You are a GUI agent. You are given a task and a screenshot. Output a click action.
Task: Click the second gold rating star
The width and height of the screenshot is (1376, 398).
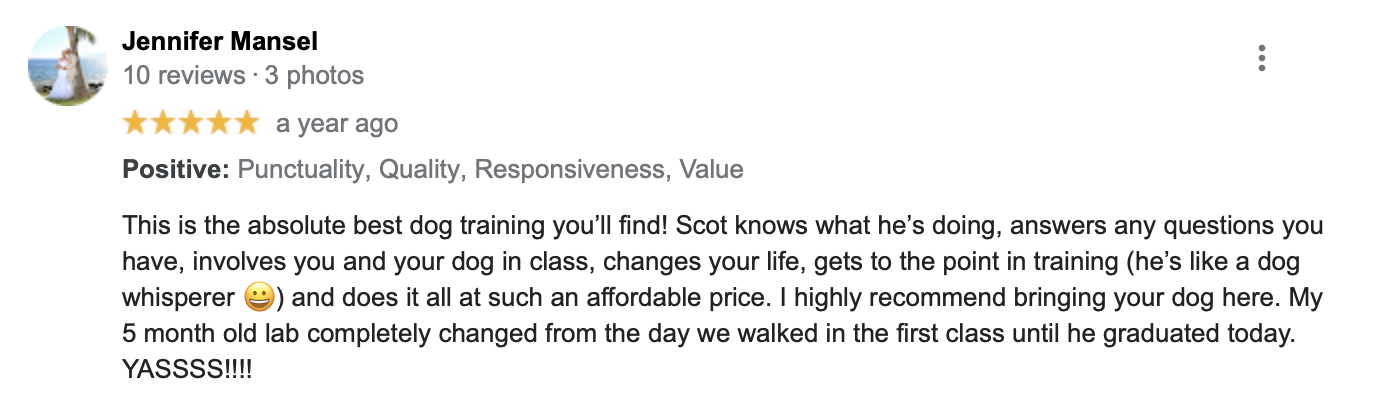click(x=163, y=123)
